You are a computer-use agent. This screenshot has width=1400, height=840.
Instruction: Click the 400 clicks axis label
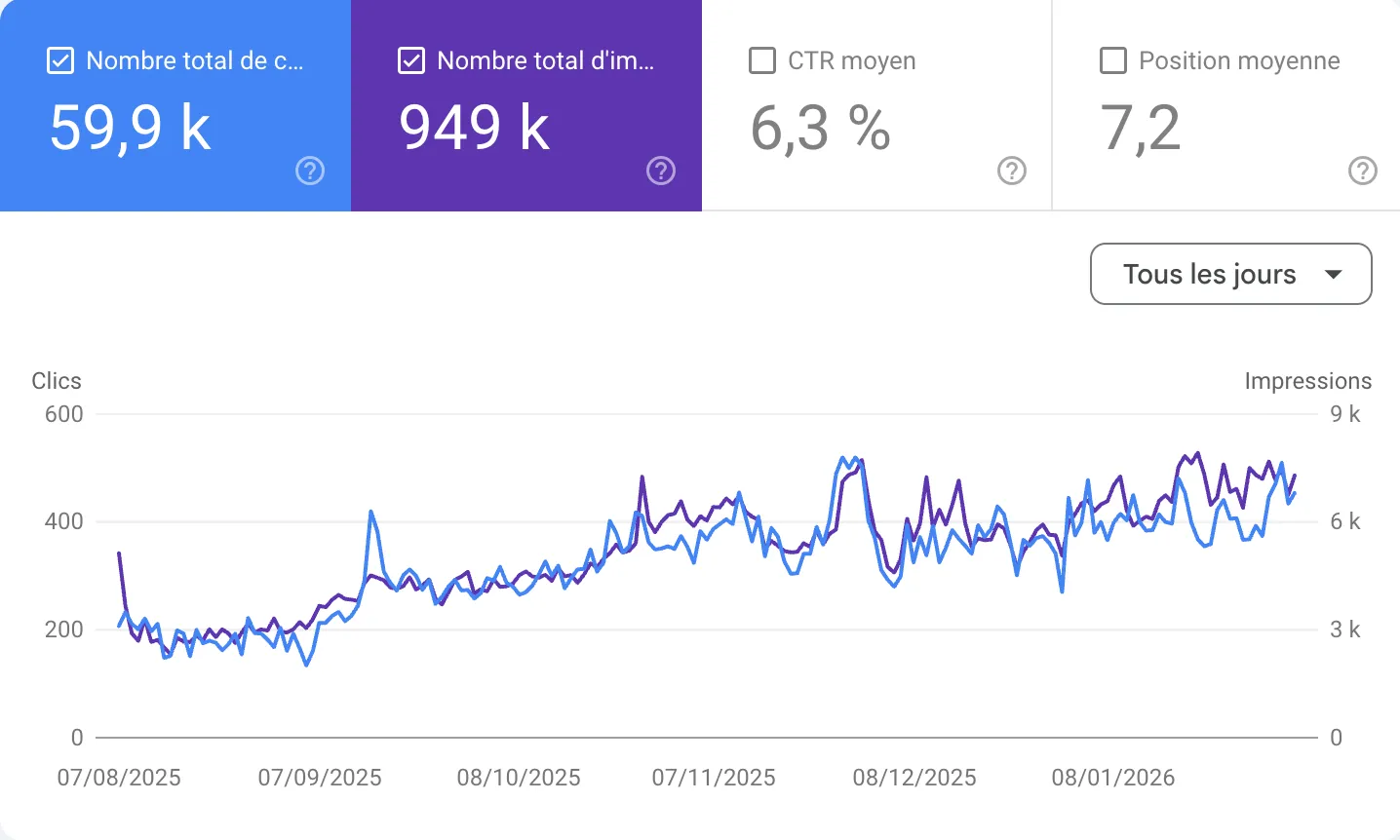tap(64, 521)
